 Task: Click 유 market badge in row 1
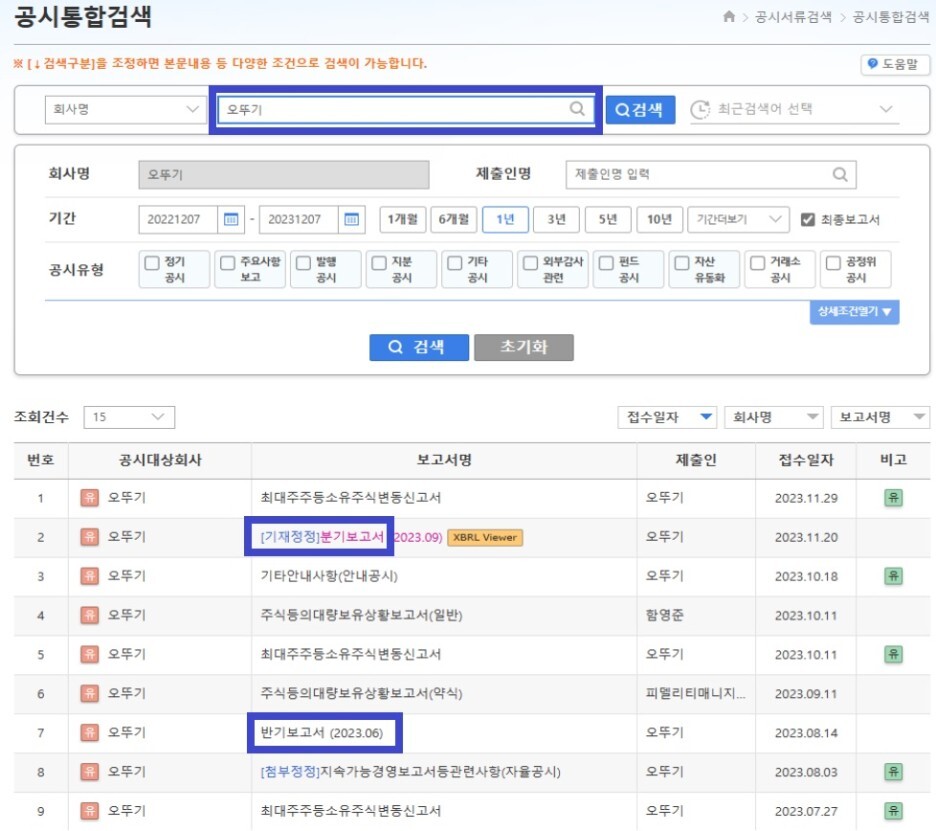90,497
